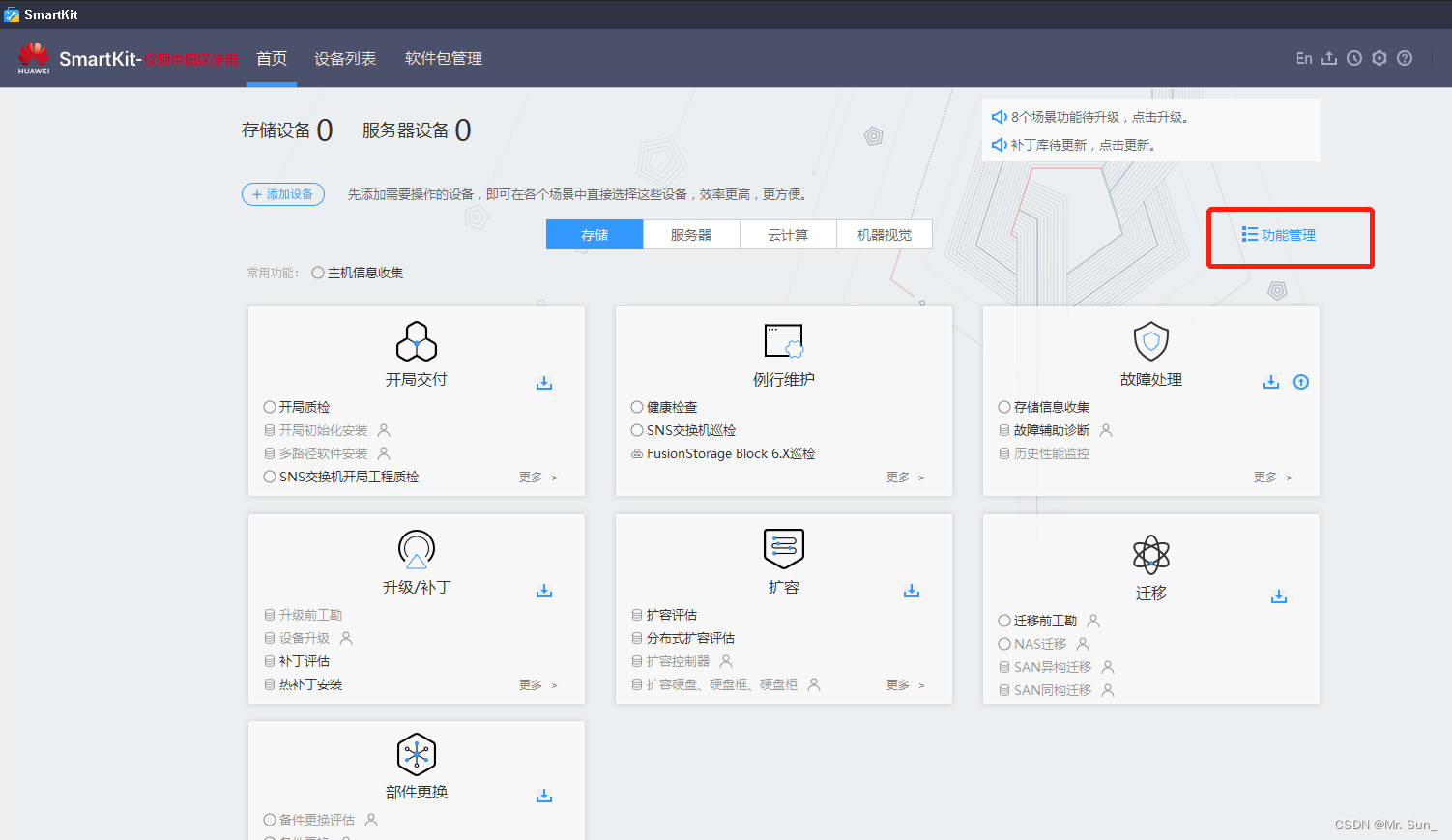This screenshot has height=840, width=1452.
Task: Switch language using the En control
Action: pos(1304,58)
